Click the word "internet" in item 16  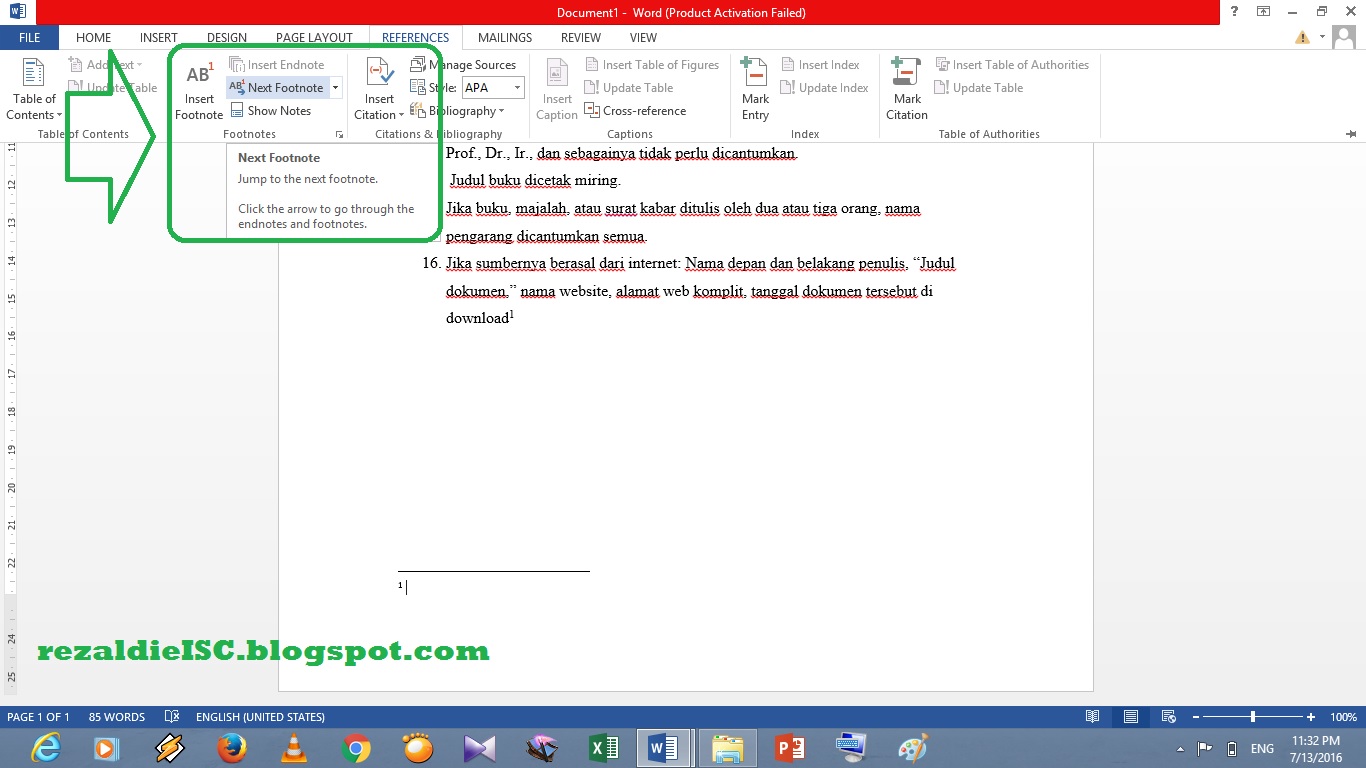coord(654,264)
